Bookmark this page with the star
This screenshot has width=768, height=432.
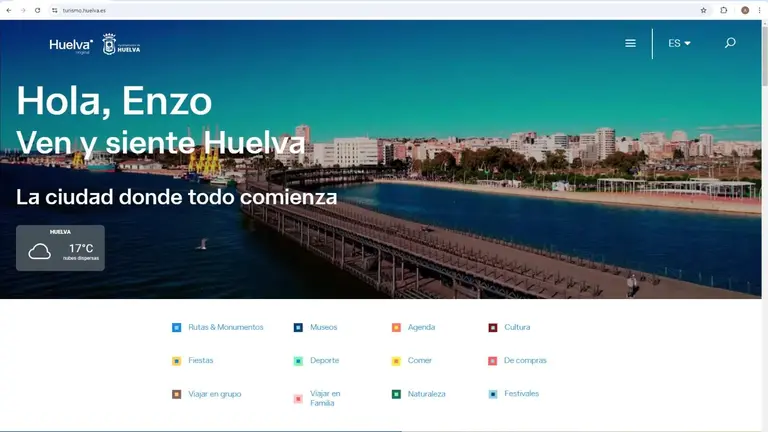click(x=703, y=10)
